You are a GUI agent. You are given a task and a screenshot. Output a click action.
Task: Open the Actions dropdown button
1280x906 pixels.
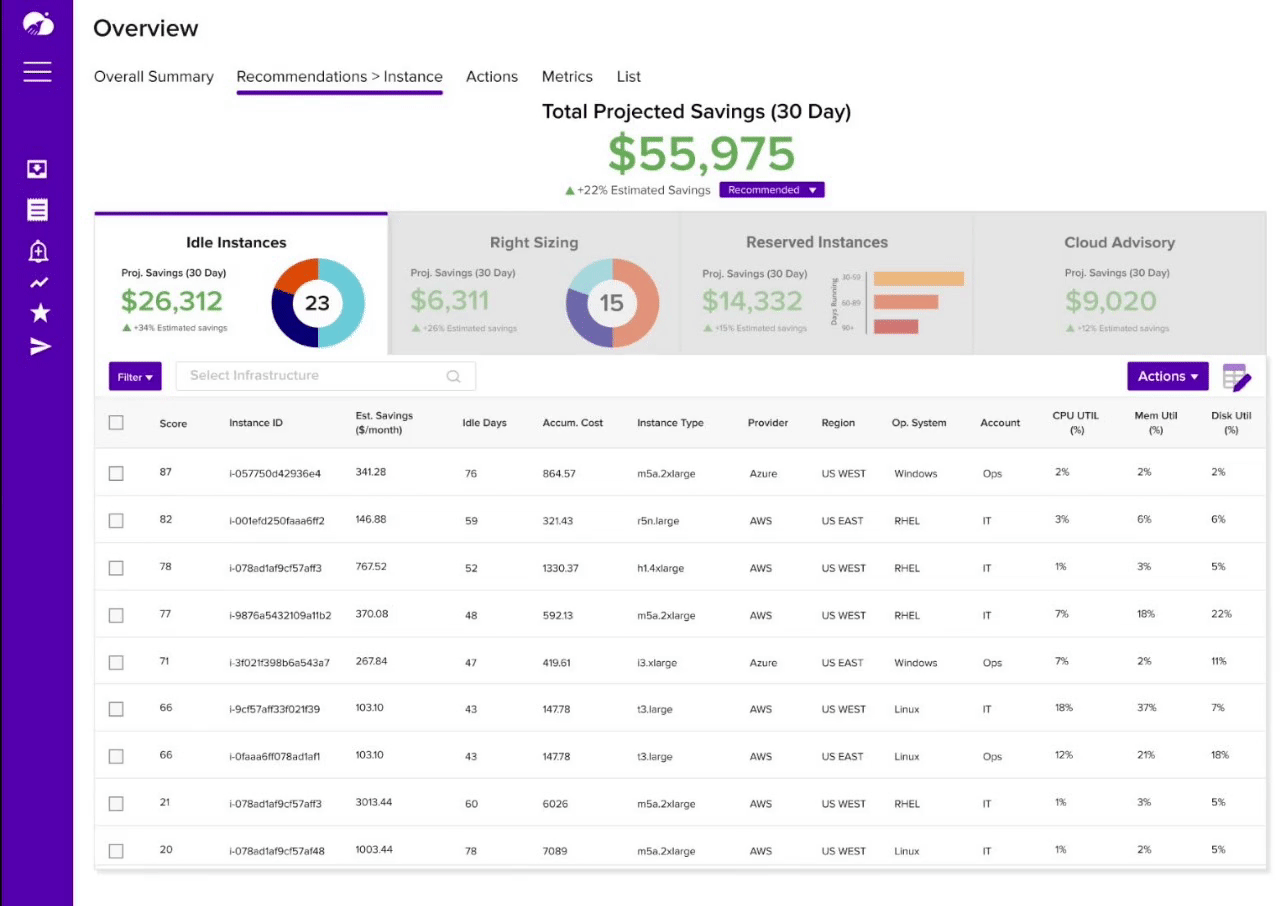[1167, 376]
